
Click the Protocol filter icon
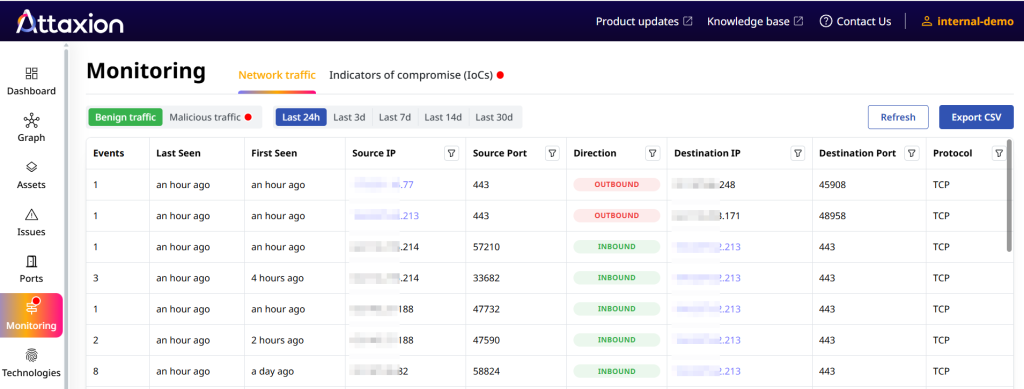click(999, 153)
